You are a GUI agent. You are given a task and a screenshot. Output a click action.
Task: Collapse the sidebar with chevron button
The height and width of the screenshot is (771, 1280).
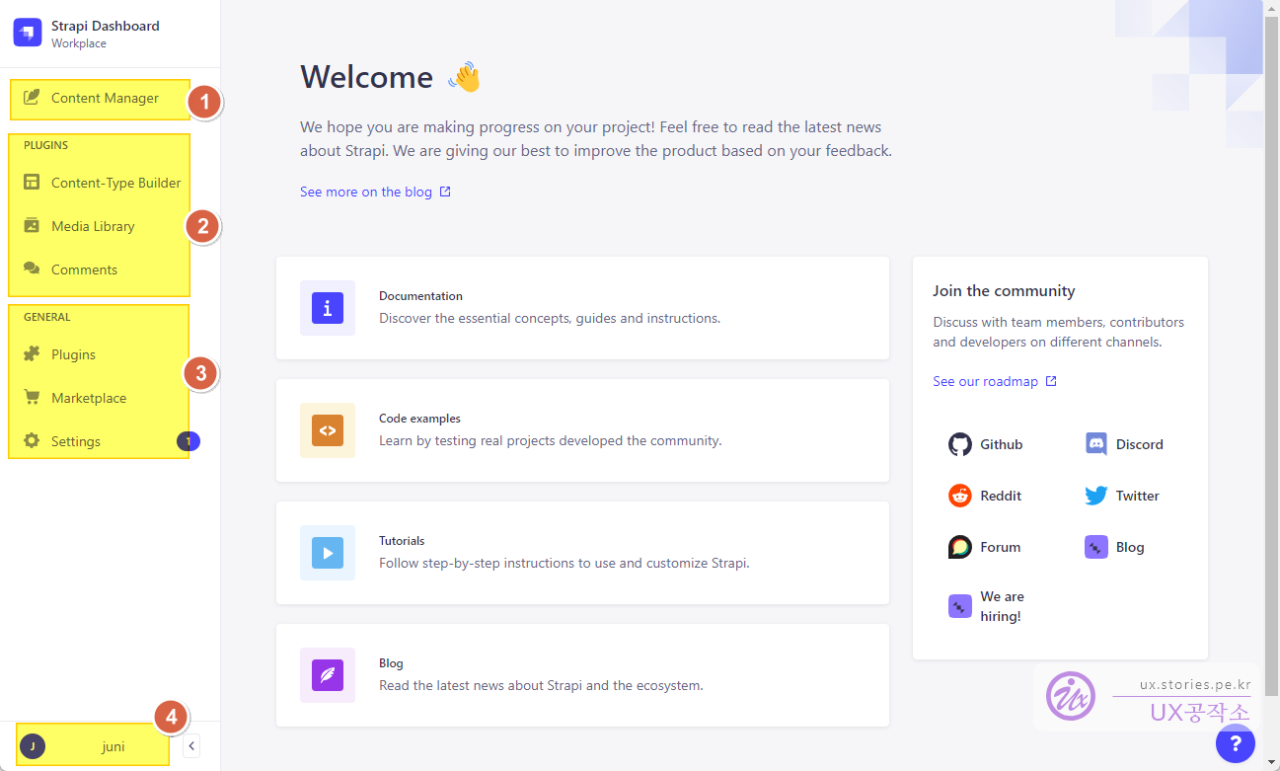click(191, 746)
